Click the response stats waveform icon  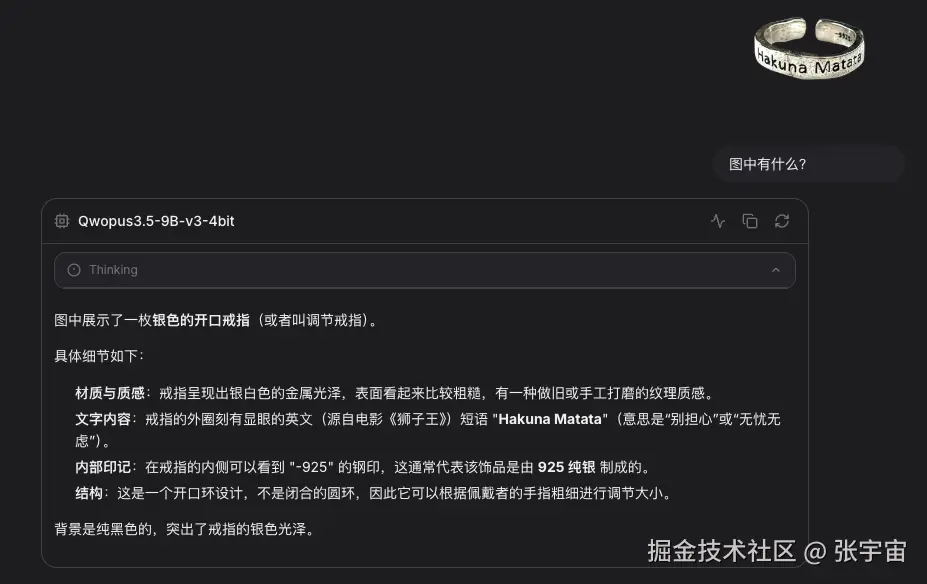click(718, 221)
